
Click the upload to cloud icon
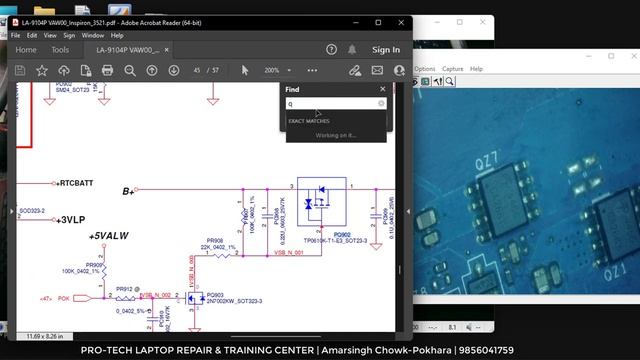coord(64,70)
